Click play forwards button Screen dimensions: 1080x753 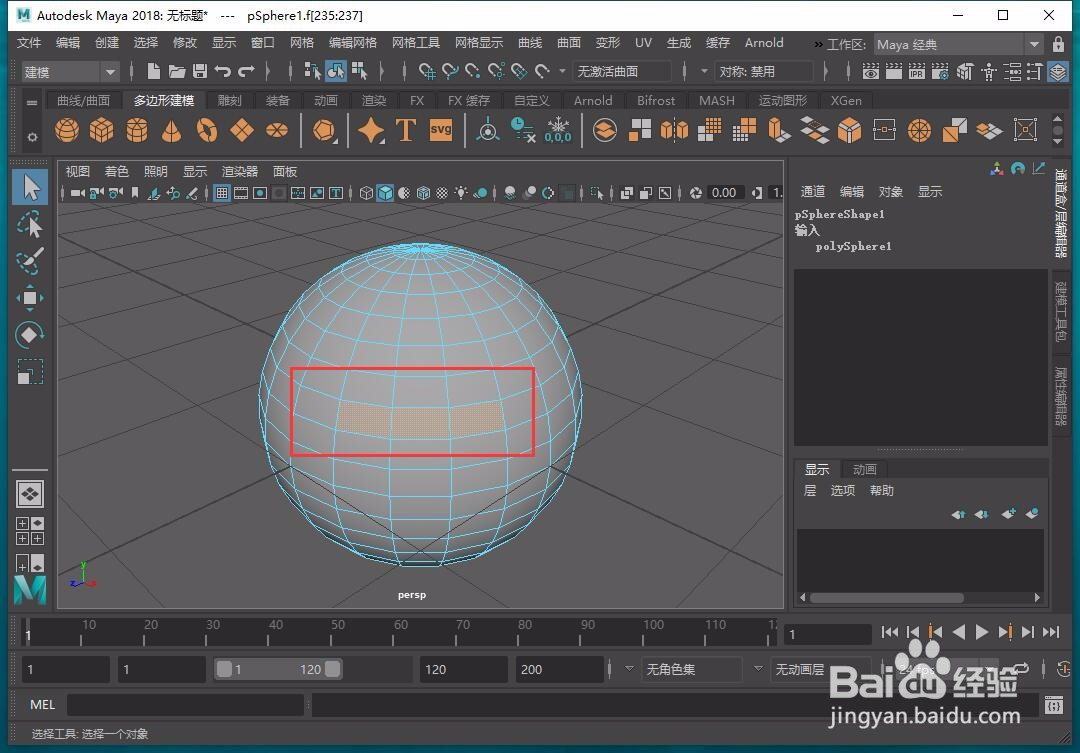pos(982,632)
